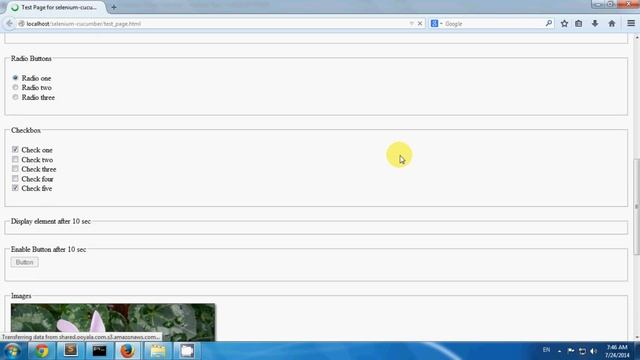Click the page vertical scrollbar thumb
Viewport: 640px width, 360px height.
tap(636, 207)
